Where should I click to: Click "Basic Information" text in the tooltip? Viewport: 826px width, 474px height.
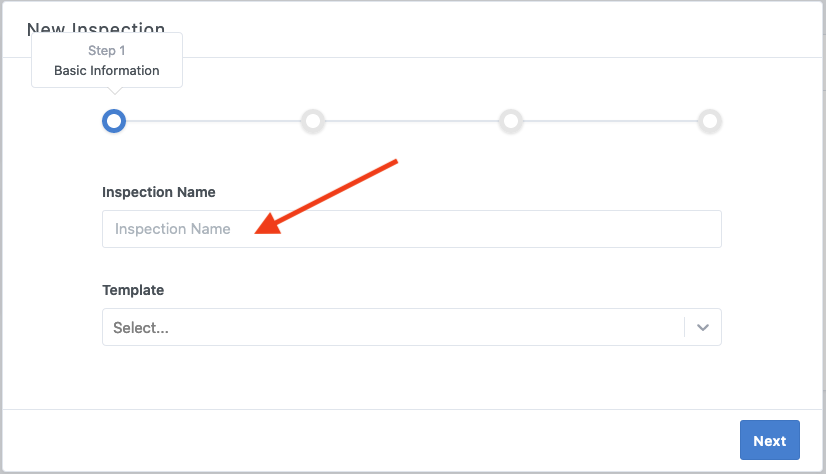click(x=107, y=71)
